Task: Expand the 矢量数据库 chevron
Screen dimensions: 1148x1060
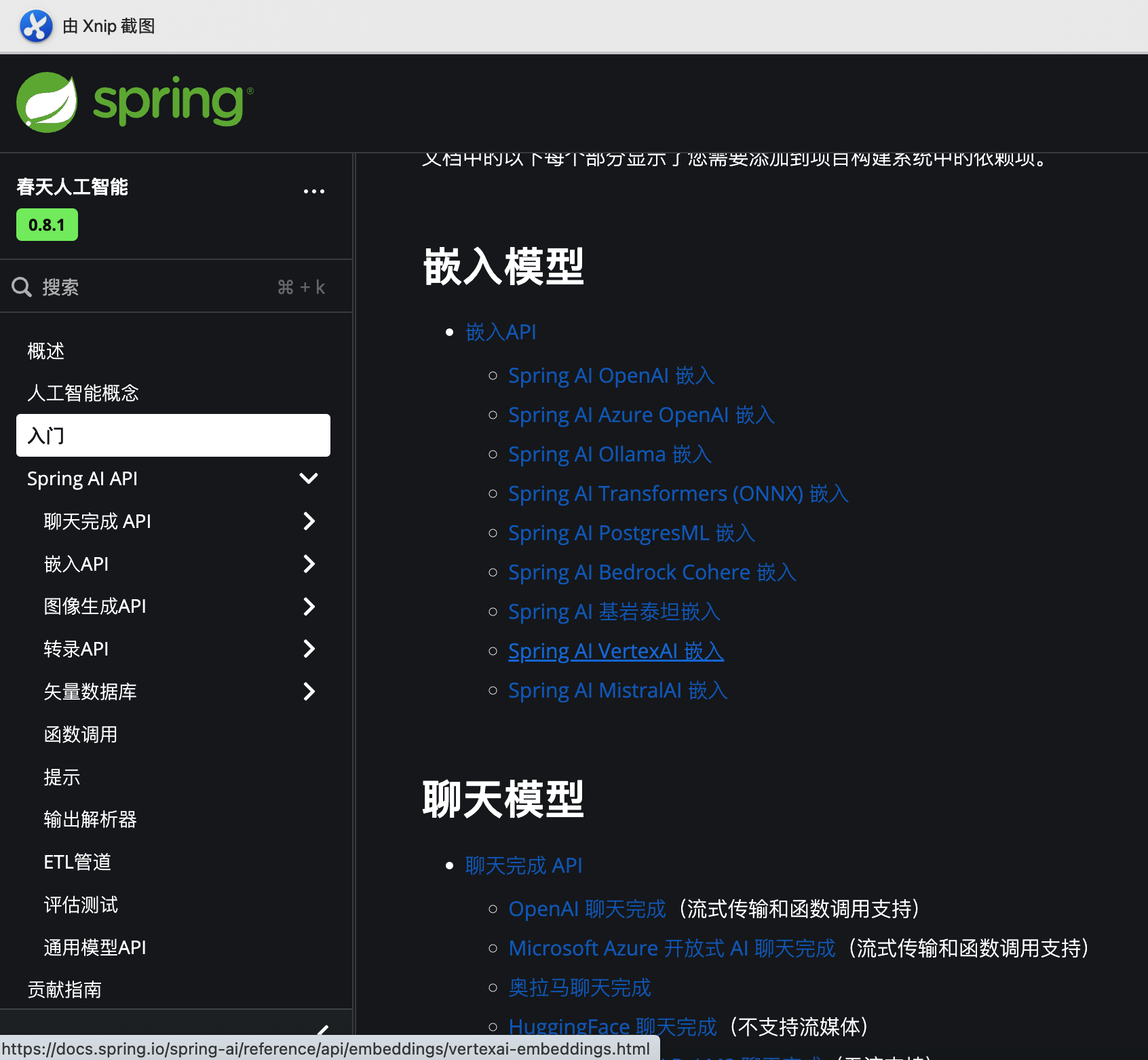Action: 309,692
